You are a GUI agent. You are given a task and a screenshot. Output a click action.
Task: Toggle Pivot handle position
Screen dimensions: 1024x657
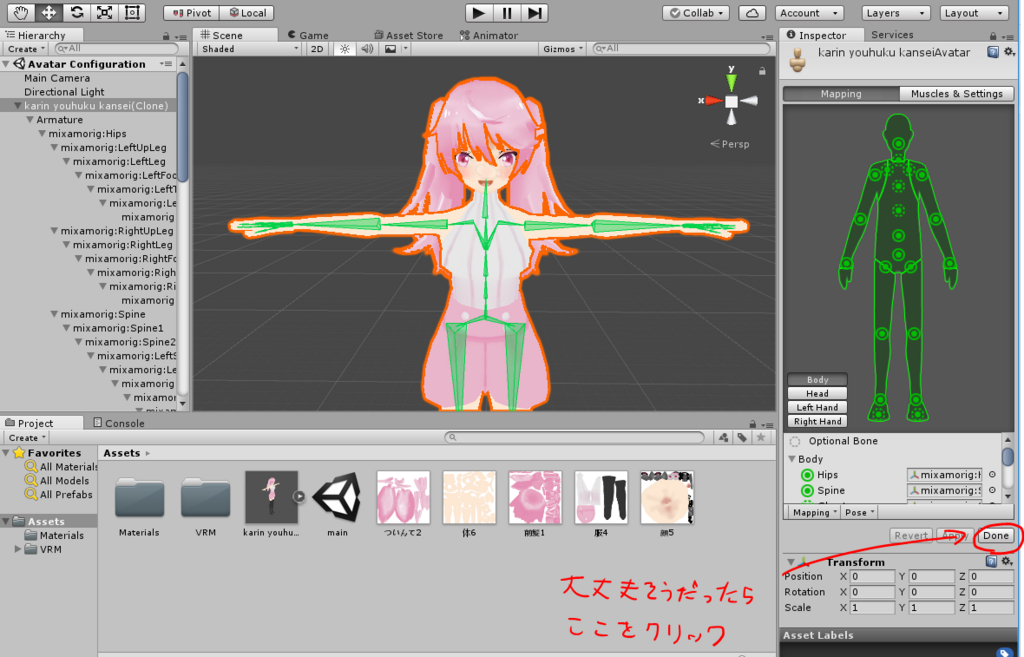pos(192,13)
